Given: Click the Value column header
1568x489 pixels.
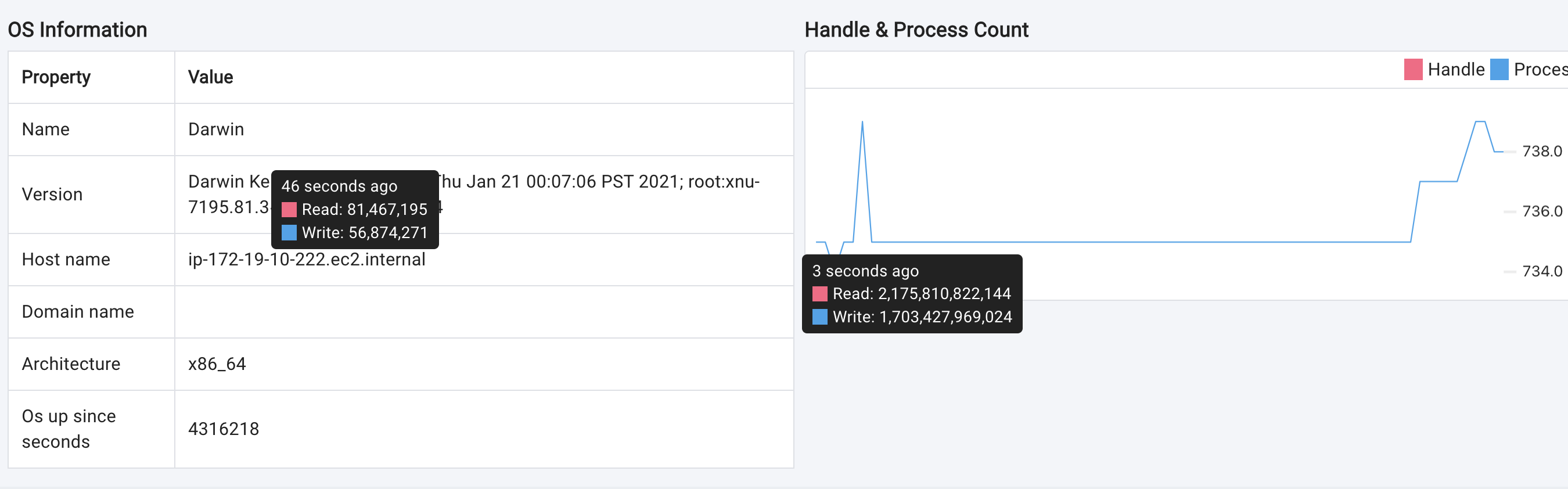Looking at the screenshot, I should click(x=211, y=77).
